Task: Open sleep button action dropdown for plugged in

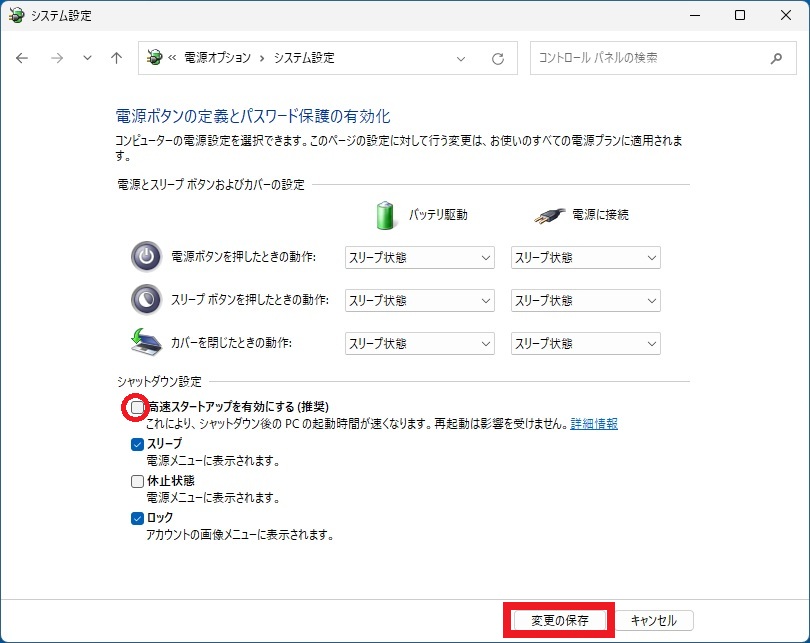Action: pyautogui.click(x=586, y=300)
